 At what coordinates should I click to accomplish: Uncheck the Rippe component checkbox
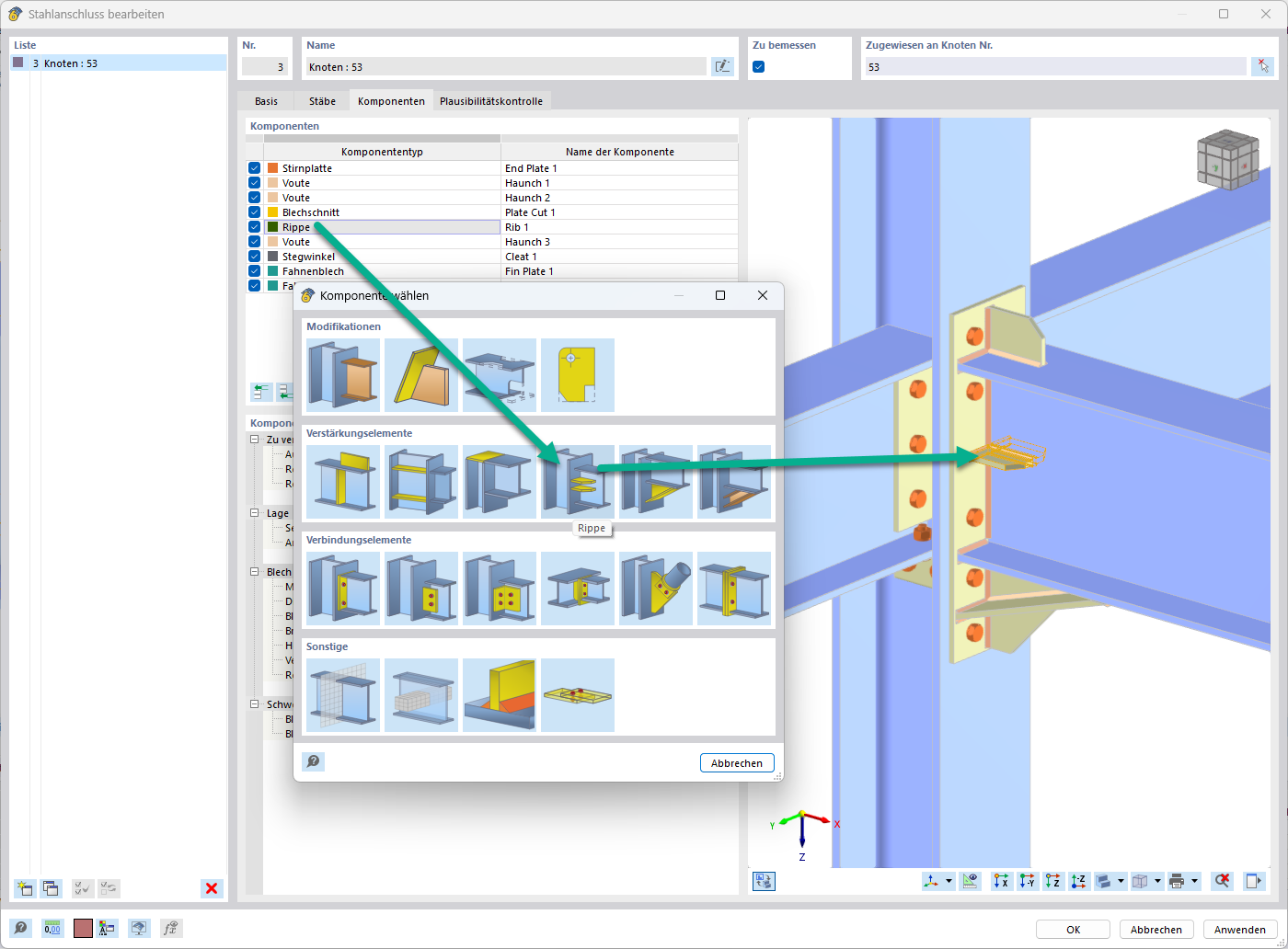click(255, 227)
